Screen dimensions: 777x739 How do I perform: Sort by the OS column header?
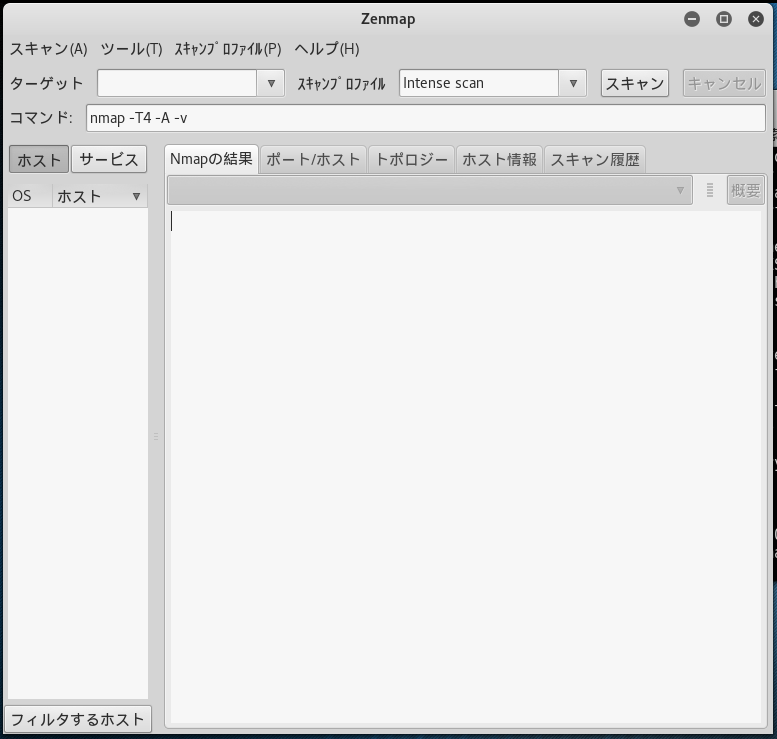(x=30, y=196)
